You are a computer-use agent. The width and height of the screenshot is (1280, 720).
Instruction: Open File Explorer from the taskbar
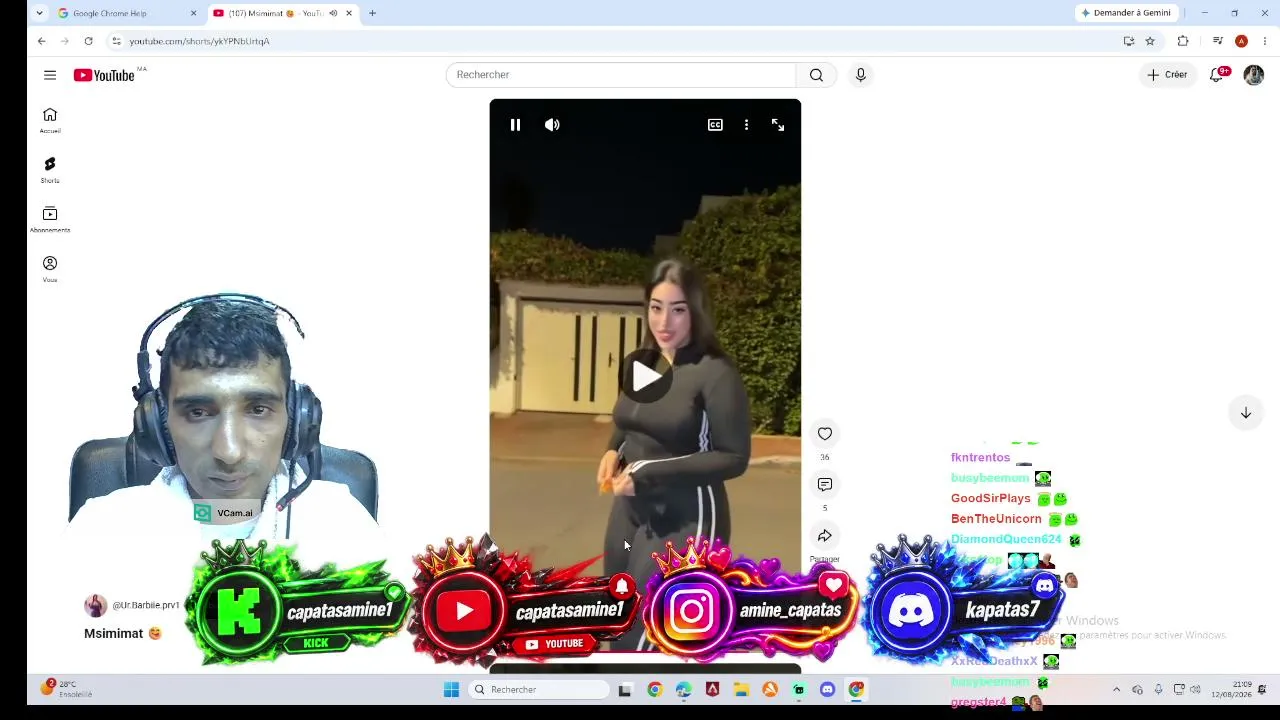(741, 689)
